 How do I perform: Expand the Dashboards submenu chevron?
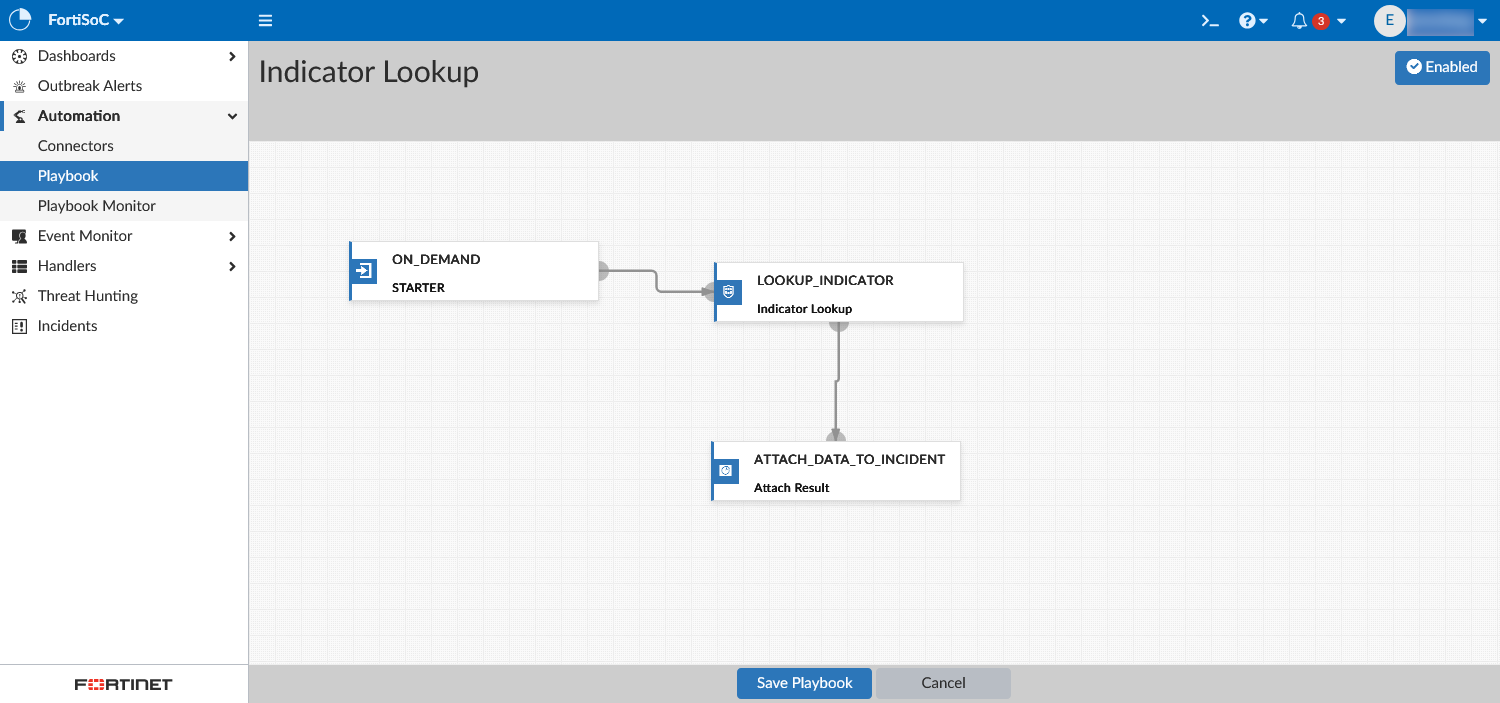(x=232, y=56)
